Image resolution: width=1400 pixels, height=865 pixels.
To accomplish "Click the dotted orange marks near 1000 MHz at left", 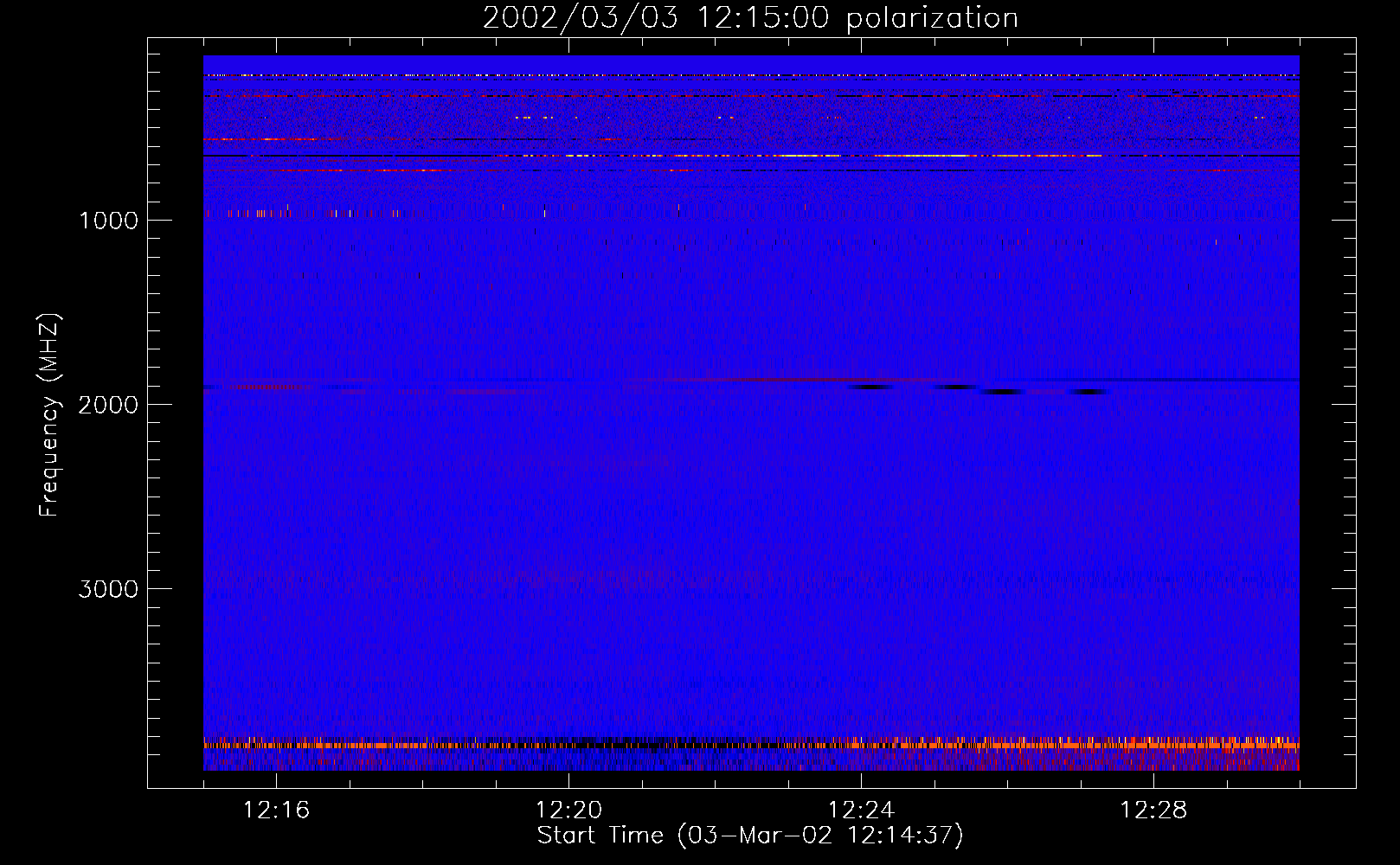I will pos(311,213).
